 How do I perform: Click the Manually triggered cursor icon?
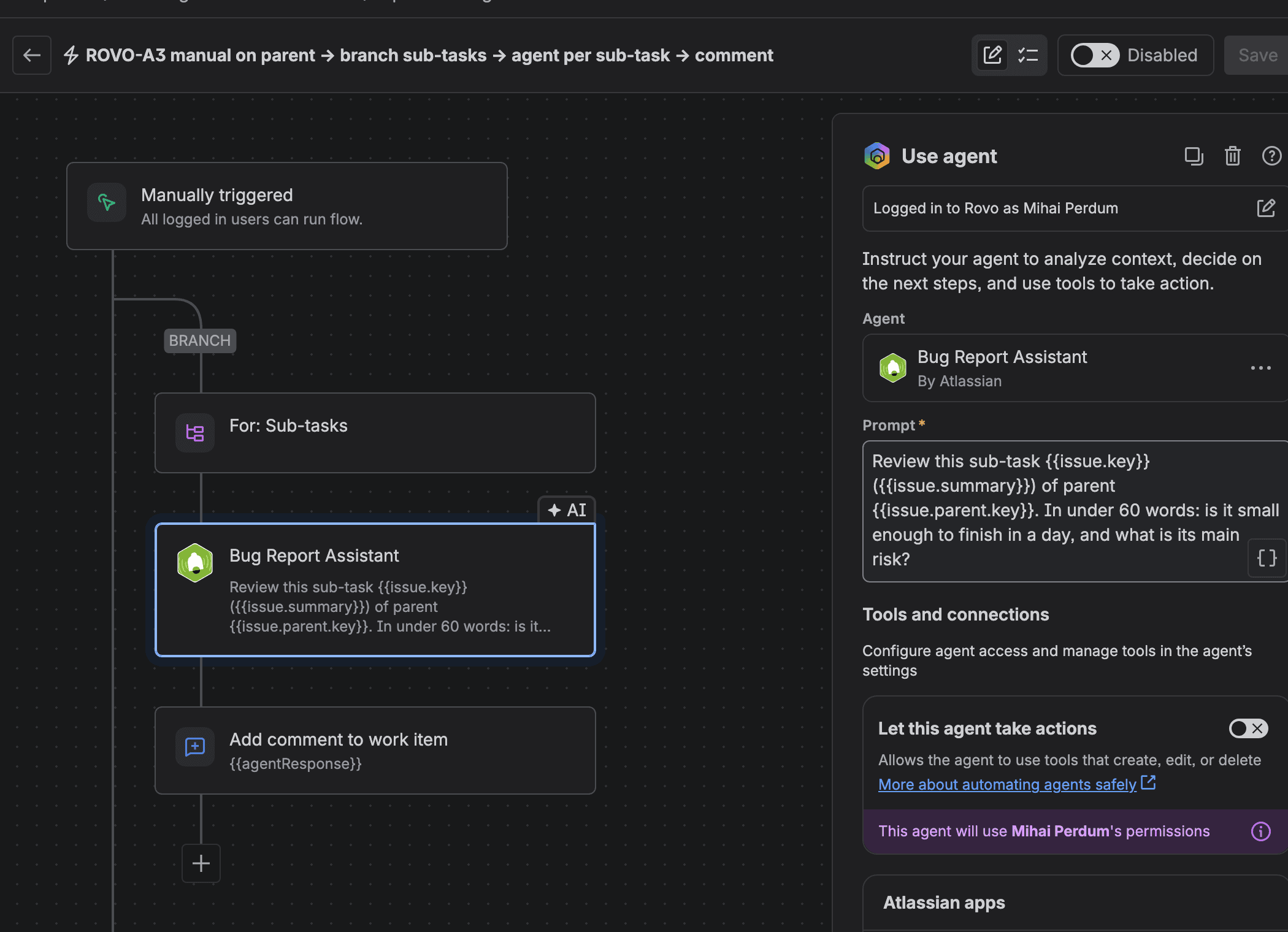pos(107,202)
